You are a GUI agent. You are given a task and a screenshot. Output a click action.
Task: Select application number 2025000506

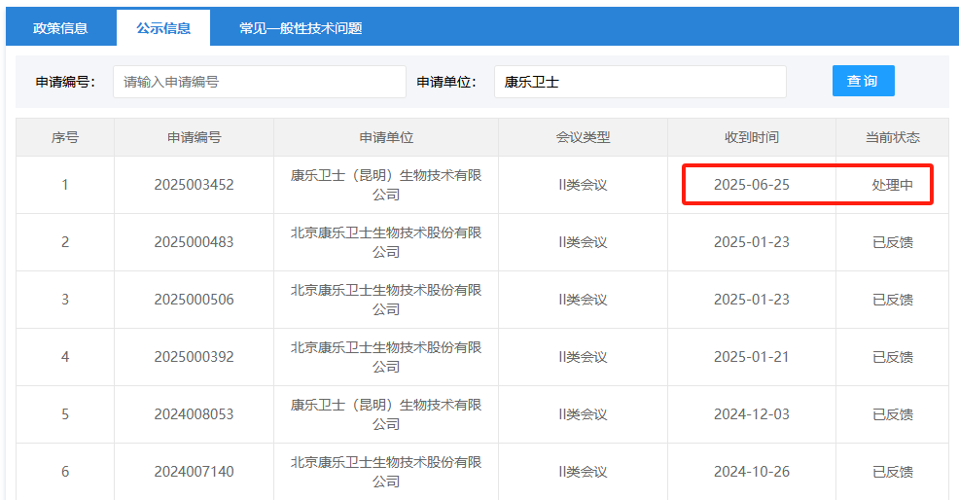(x=194, y=300)
